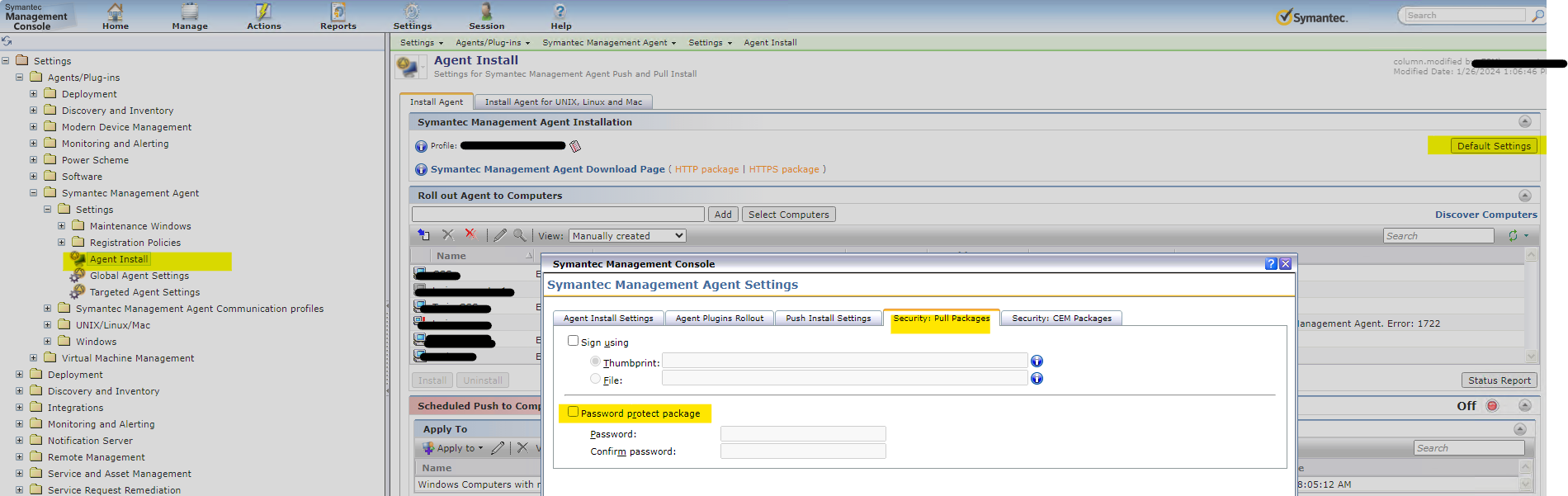Switch to Push Install Settings tab
1568x496 pixels.
pos(828,319)
